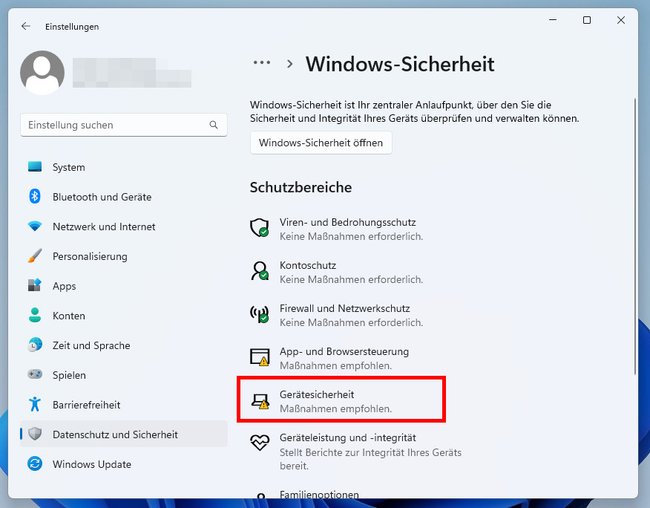
Task: Click App- und Browsersteuerung text
Action: [344, 351]
